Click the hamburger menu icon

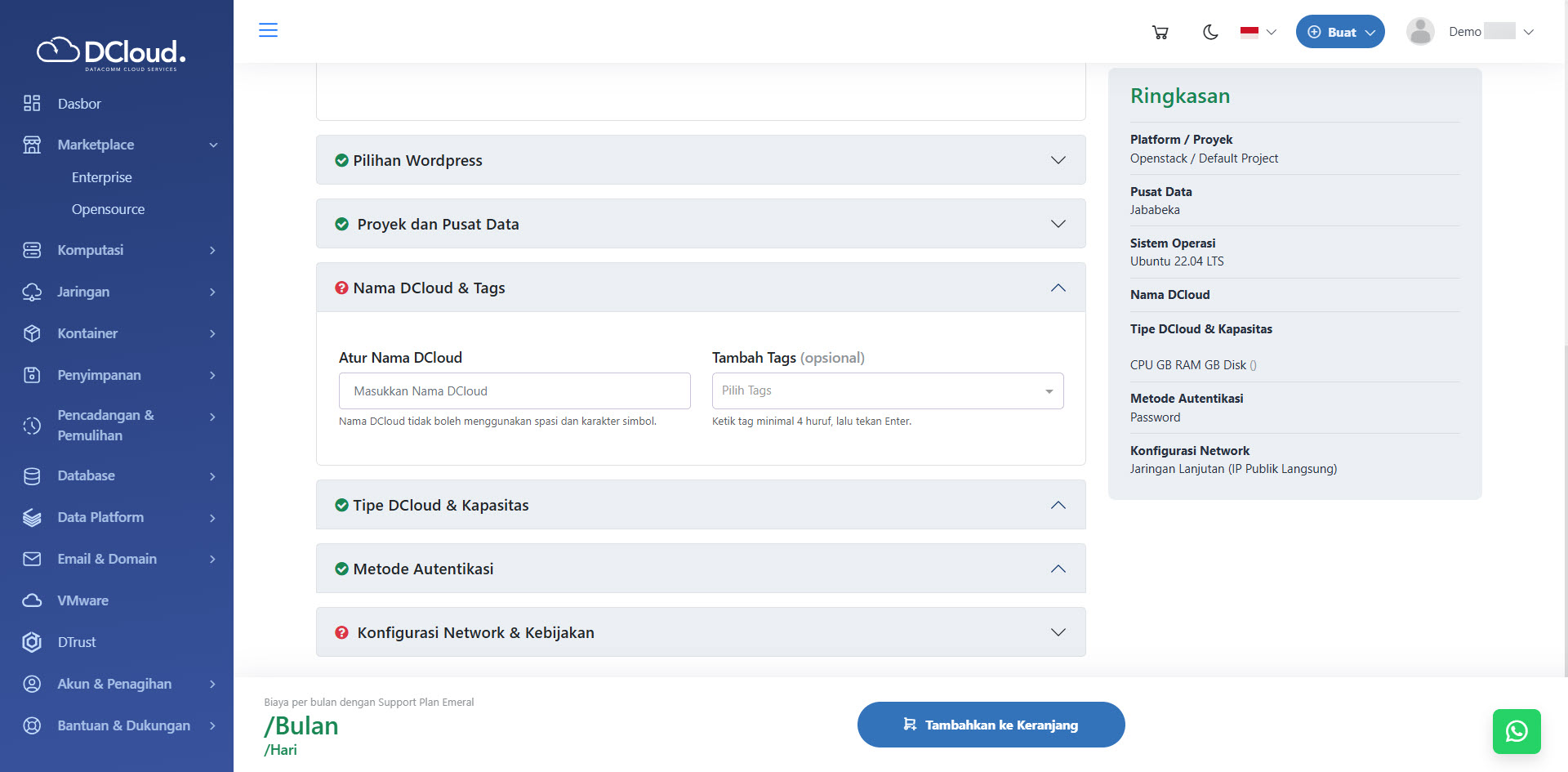click(268, 30)
